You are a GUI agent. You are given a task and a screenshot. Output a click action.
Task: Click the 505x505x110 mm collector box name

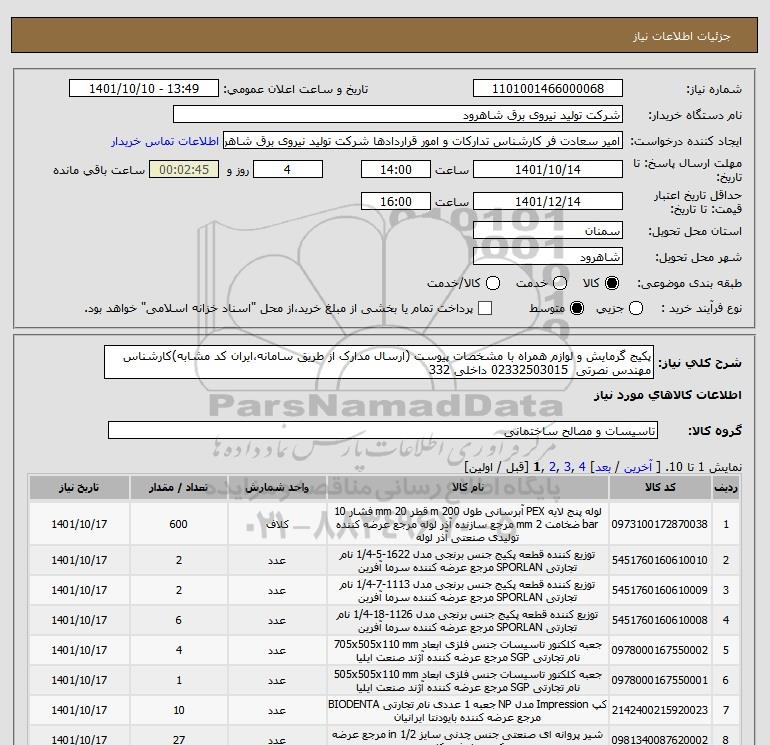(x=468, y=681)
